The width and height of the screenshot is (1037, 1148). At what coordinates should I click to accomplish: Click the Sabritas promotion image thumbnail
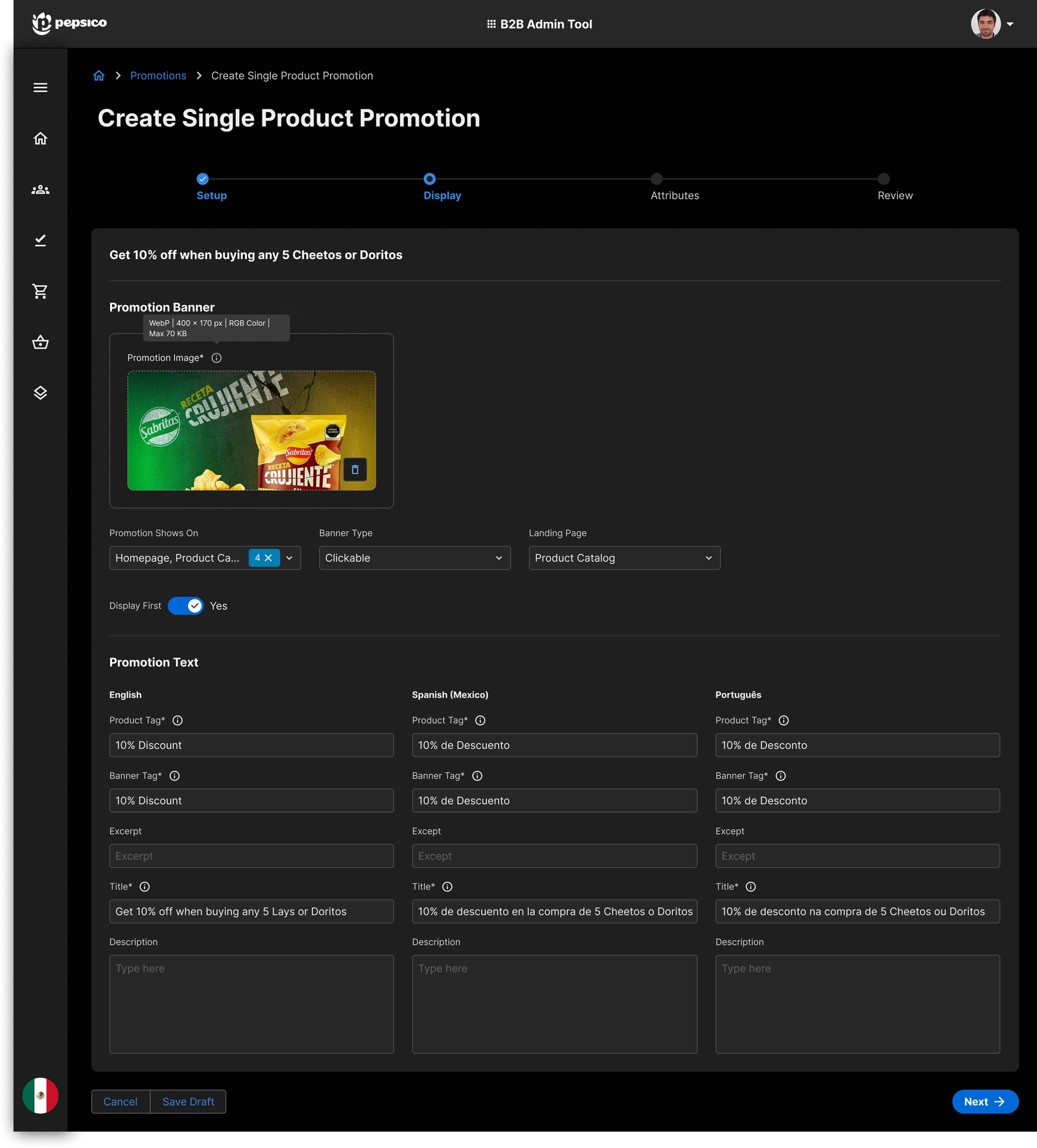(251, 430)
